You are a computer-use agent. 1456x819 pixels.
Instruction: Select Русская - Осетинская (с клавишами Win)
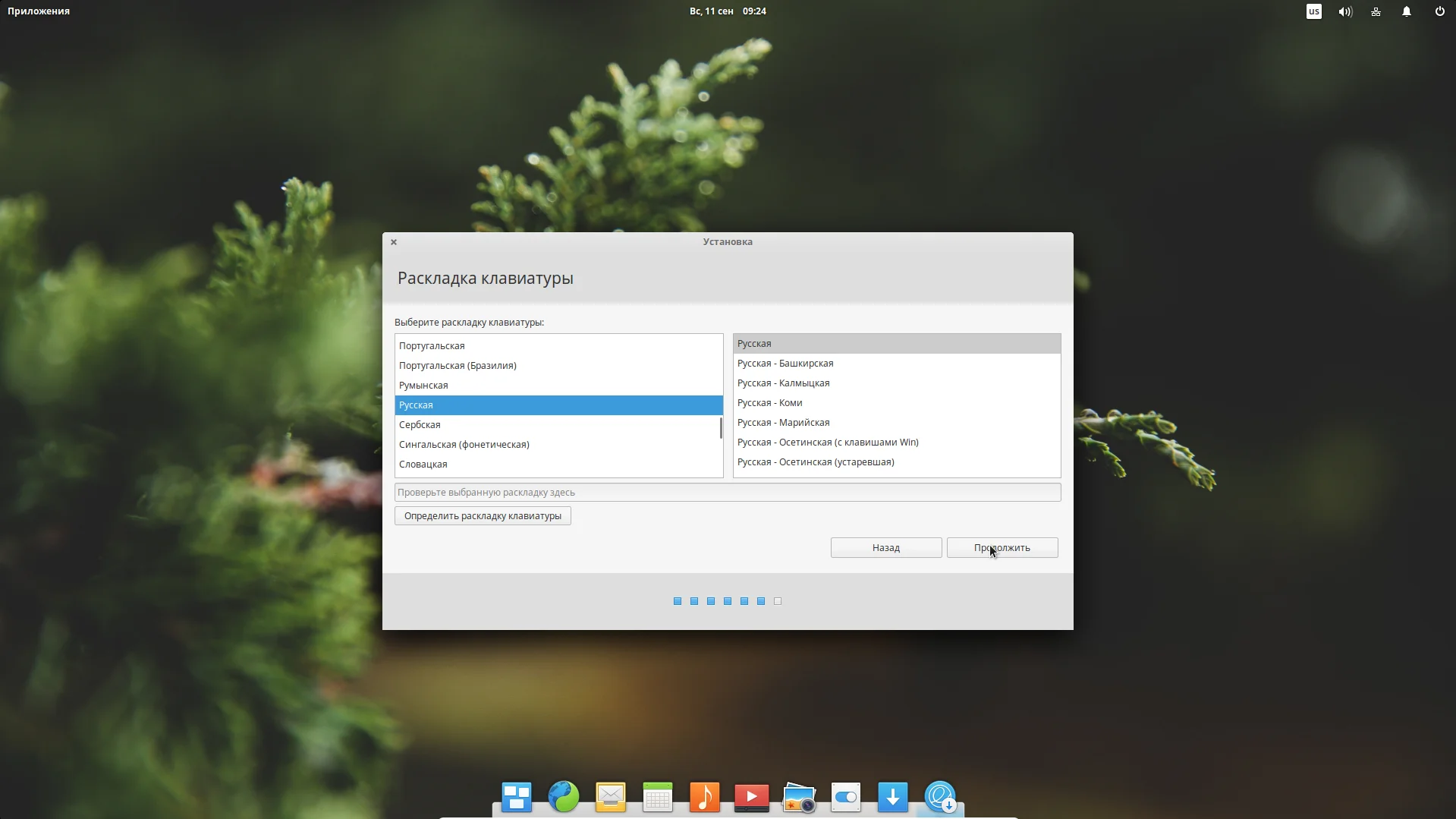(x=897, y=443)
